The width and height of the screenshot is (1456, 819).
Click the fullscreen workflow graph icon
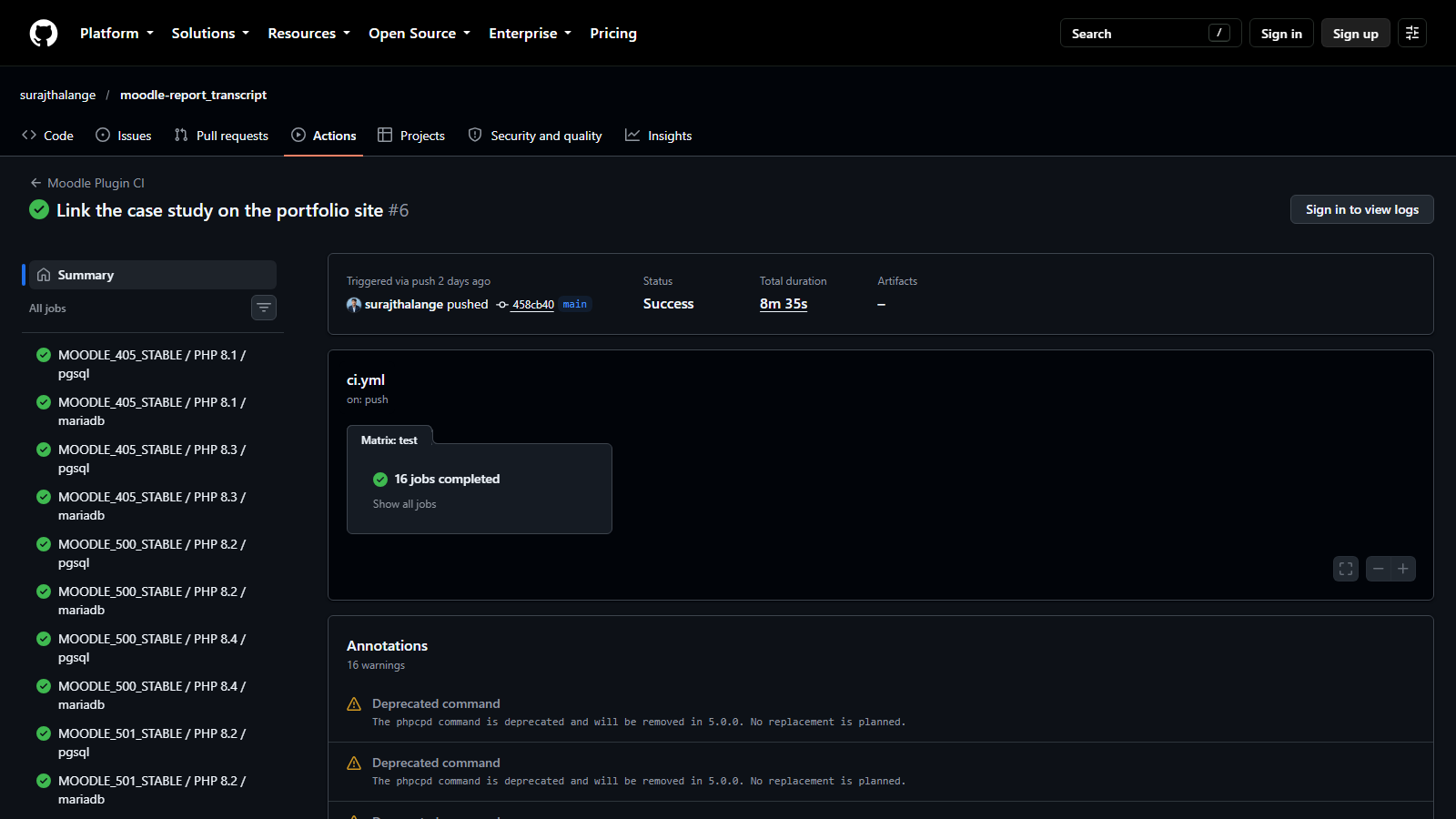point(1346,569)
